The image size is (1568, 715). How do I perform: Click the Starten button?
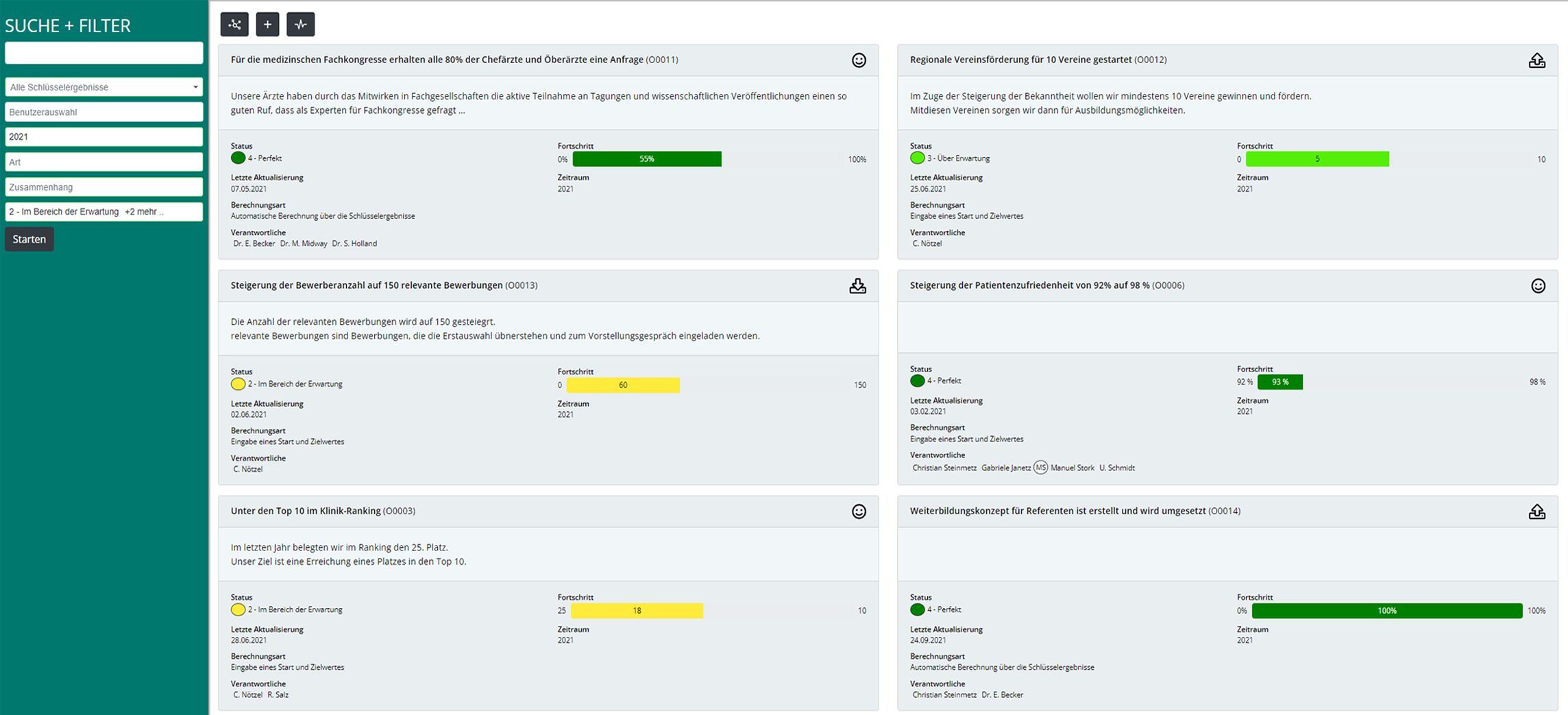[x=29, y=239]
